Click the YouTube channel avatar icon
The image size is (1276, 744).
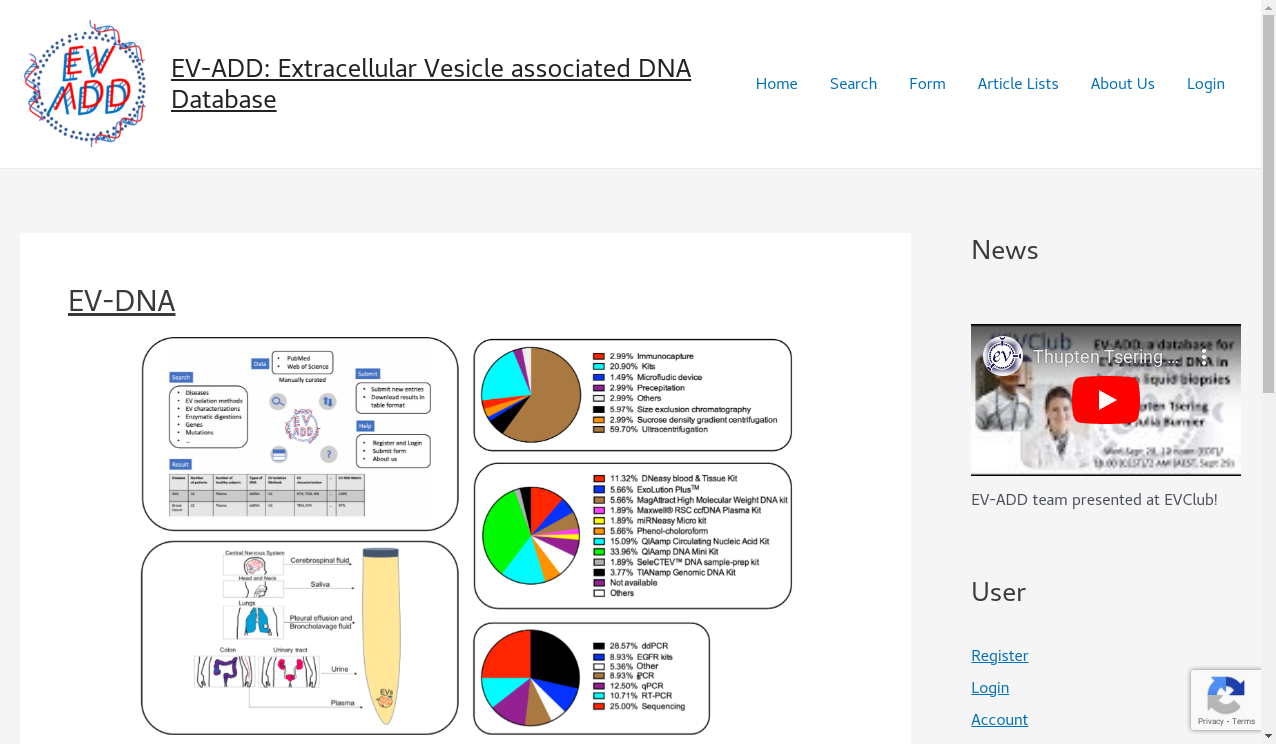tap(1002, 356)
